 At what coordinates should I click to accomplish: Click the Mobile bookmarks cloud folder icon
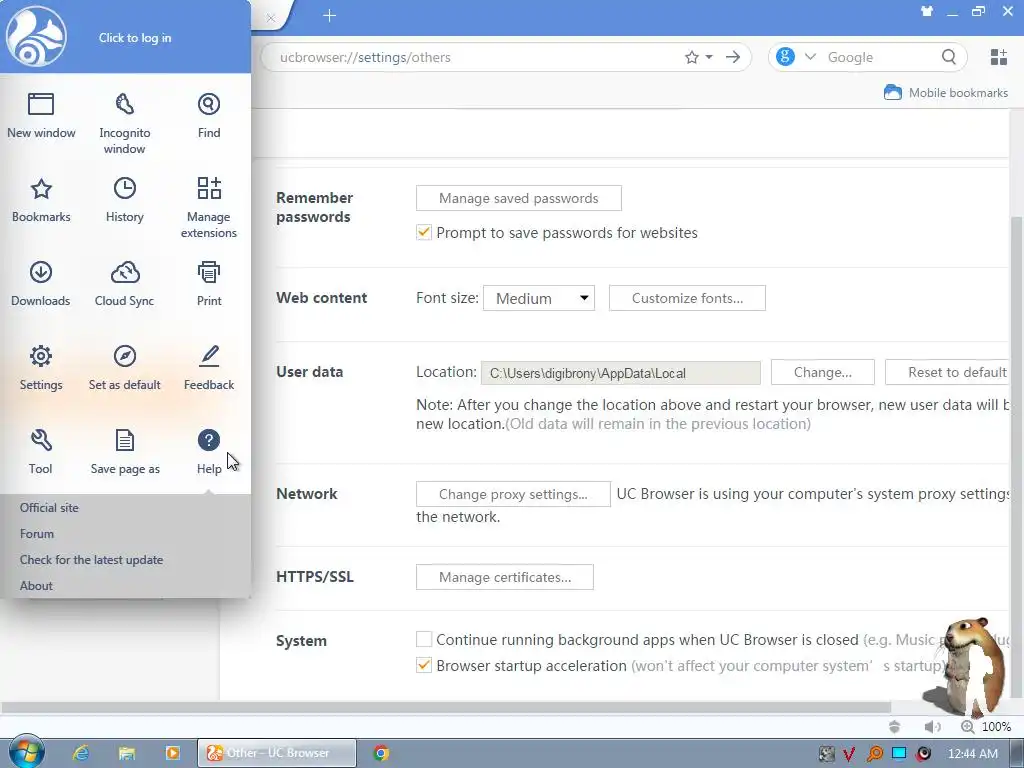pyautogui.click(x=893, y=92)
